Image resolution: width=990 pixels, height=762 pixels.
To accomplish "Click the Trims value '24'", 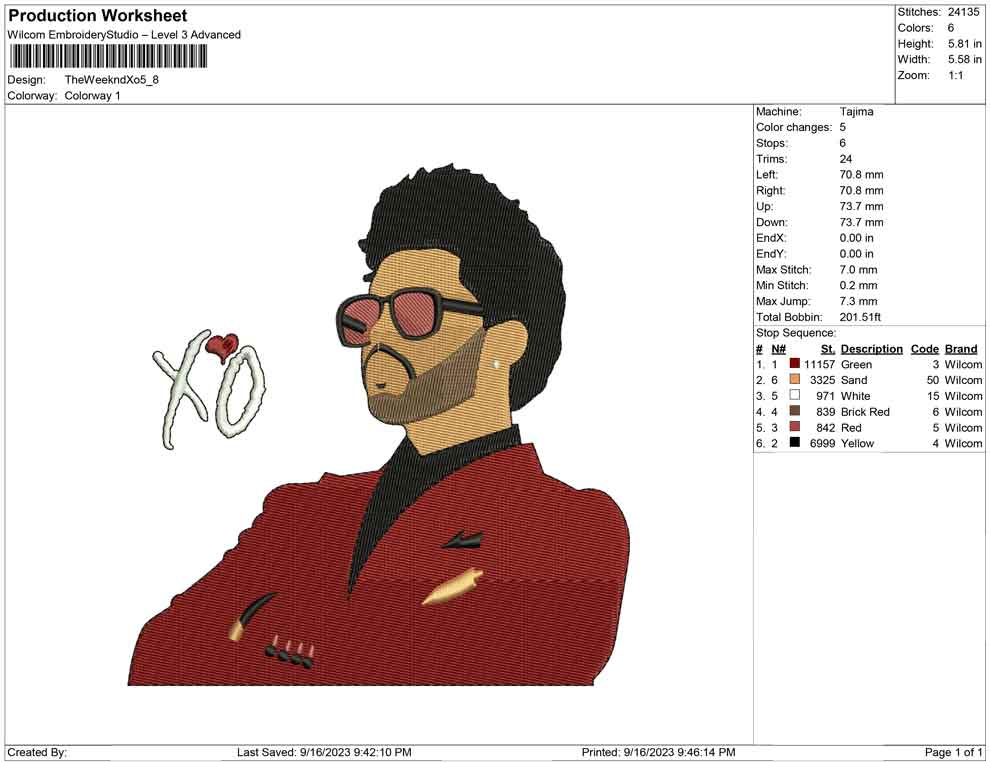I will click(x=846, y=158).
